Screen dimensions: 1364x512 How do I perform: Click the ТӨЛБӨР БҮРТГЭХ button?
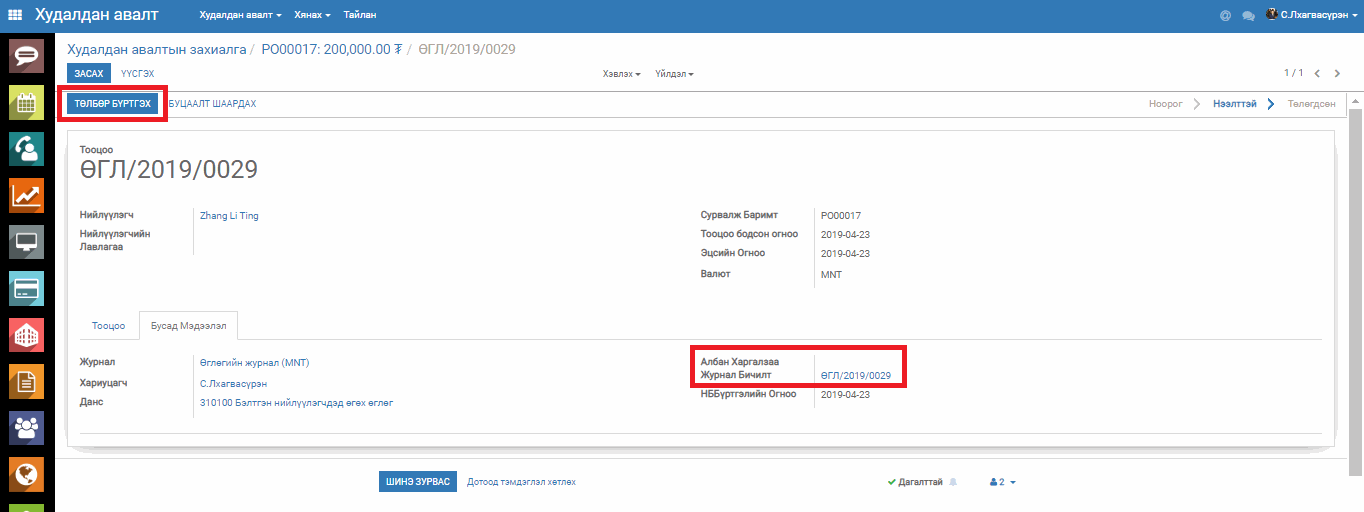click(x=112, y=104)
